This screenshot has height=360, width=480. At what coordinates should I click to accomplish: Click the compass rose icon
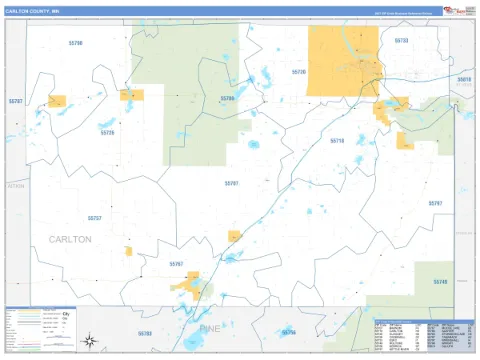[x=89, y=341]
